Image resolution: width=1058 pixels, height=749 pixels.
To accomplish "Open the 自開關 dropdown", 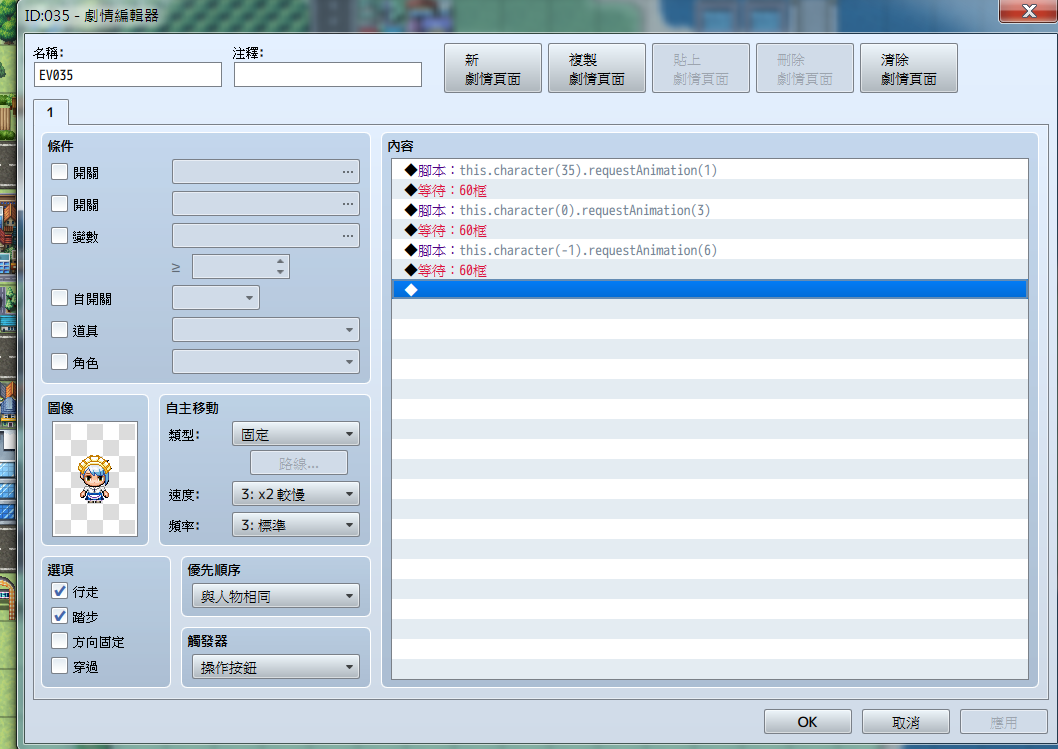I will 216,298.
